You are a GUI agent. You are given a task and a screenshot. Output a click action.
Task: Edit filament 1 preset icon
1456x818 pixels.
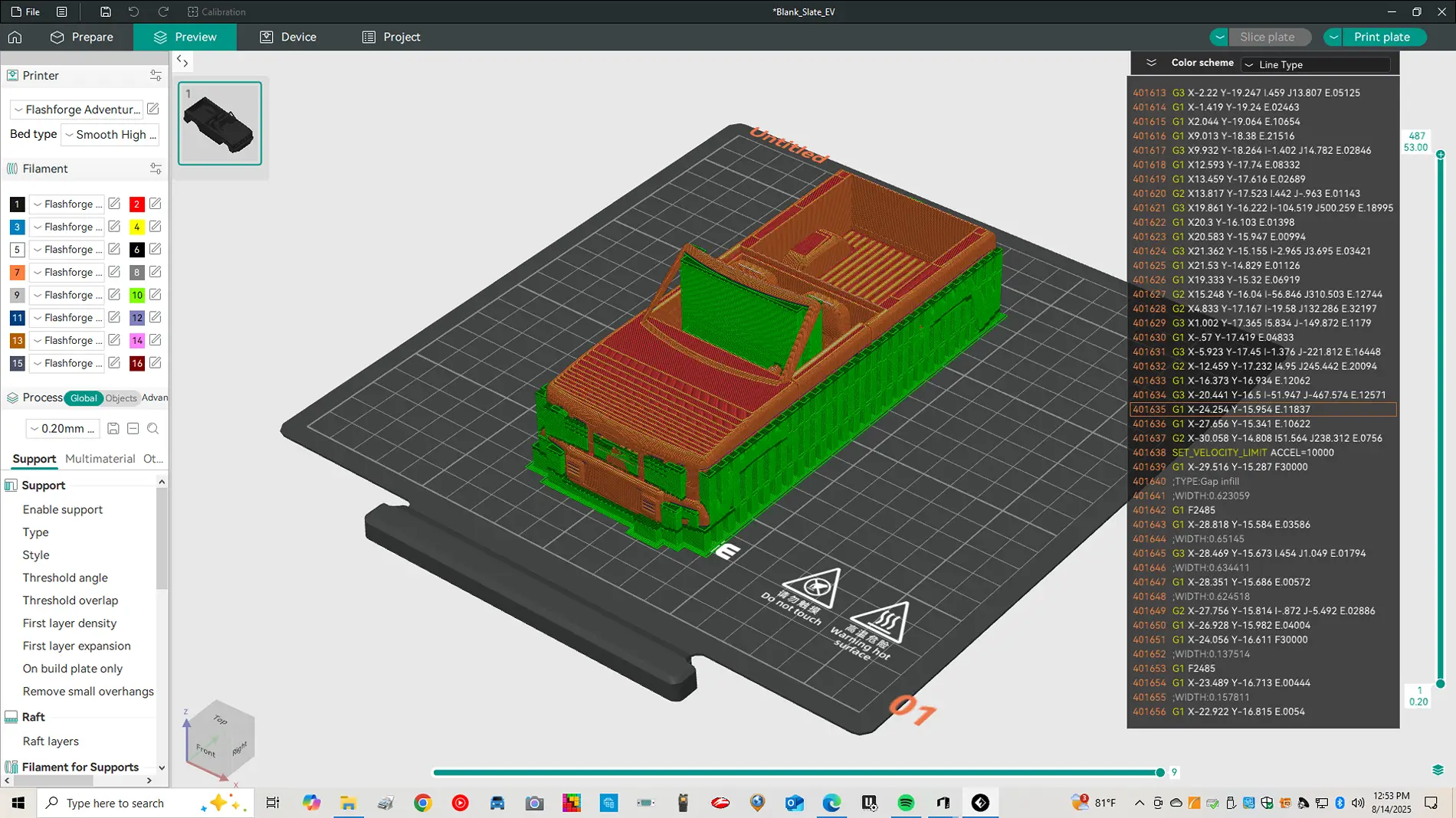coord(114,204)
